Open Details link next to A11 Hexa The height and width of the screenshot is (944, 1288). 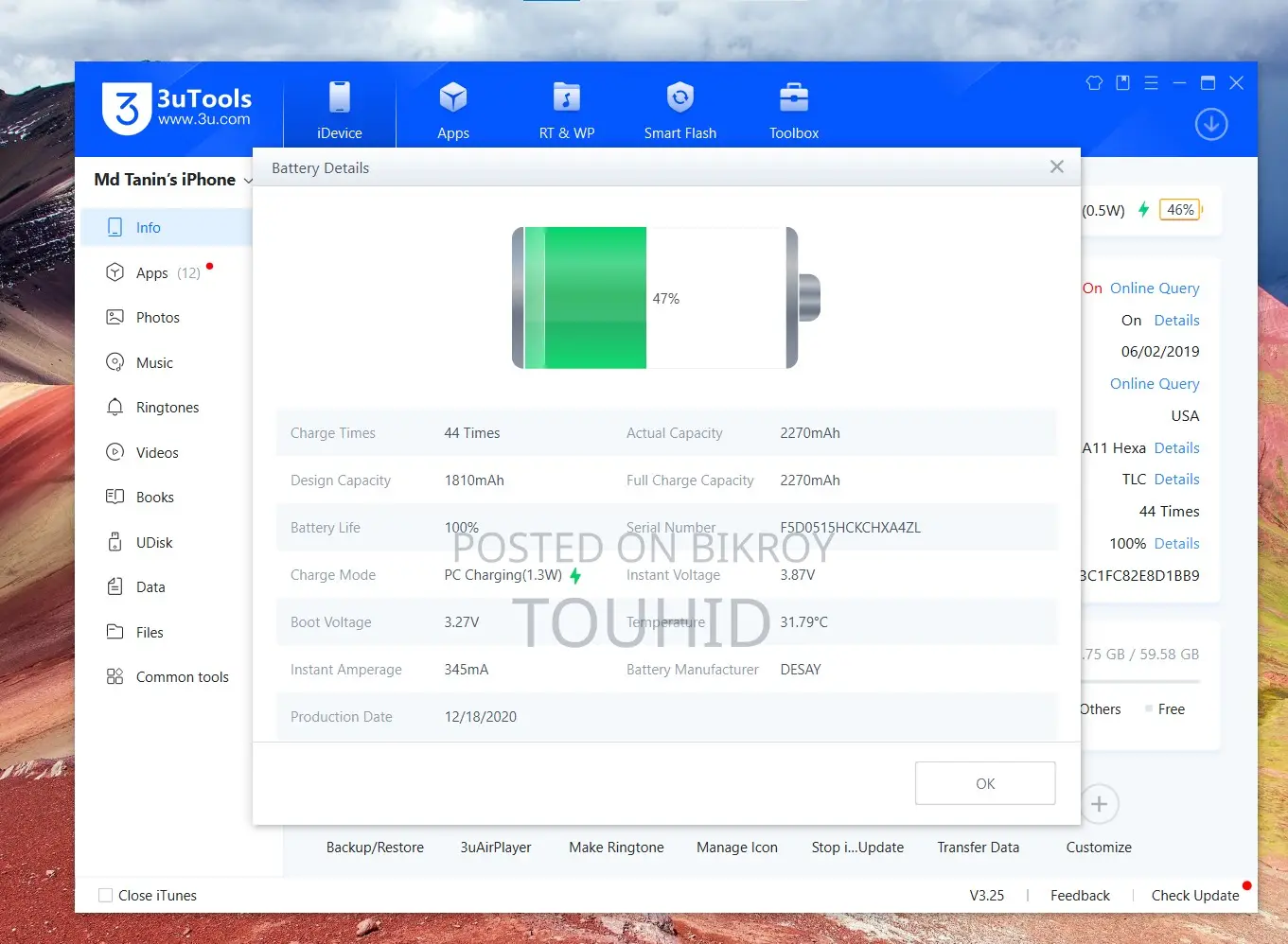click(1176, 448)
